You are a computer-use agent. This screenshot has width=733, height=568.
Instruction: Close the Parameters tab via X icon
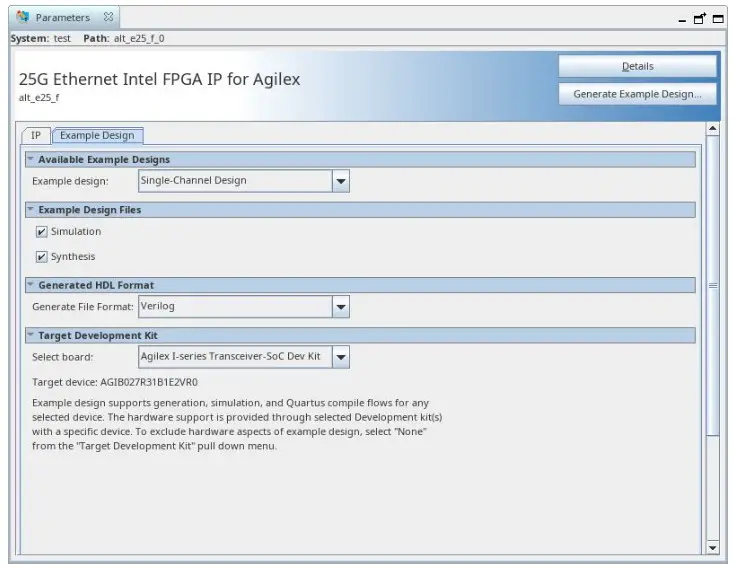coord(108,17)
